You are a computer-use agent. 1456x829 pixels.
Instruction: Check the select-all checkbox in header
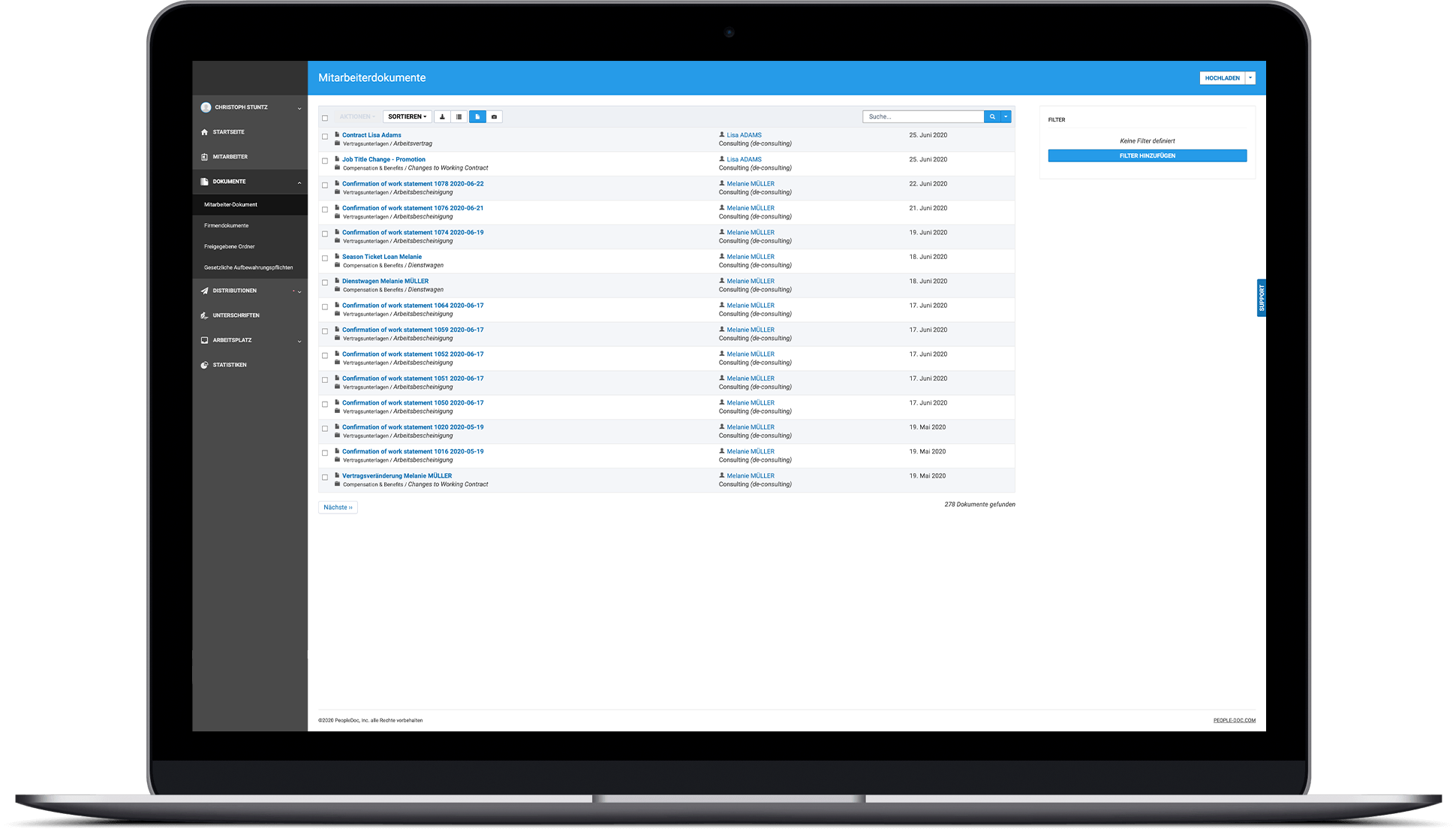click(x=325, y=118)
